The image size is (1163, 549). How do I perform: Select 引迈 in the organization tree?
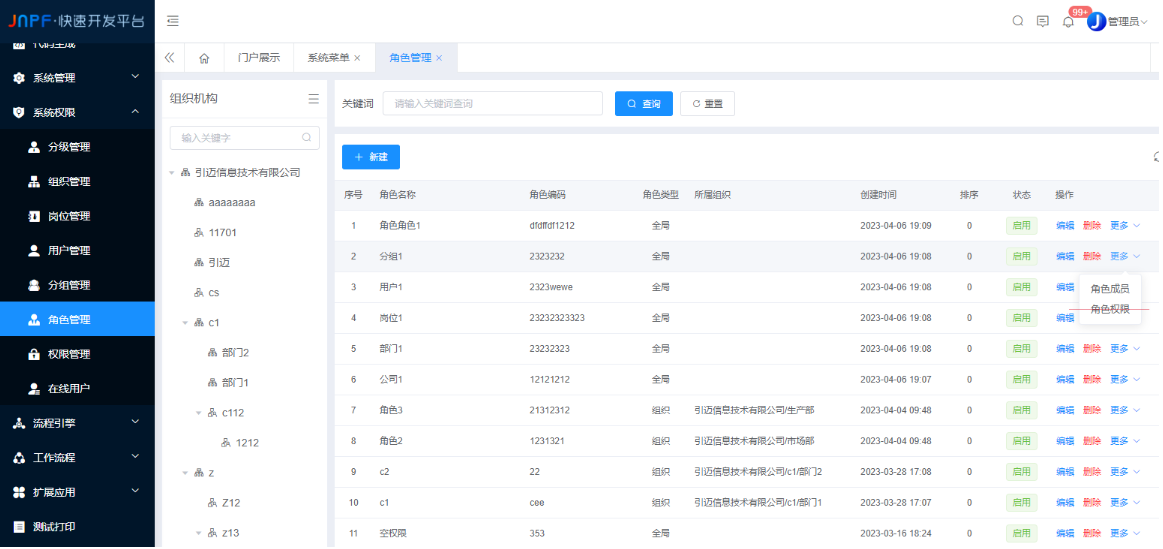(219, 263)
